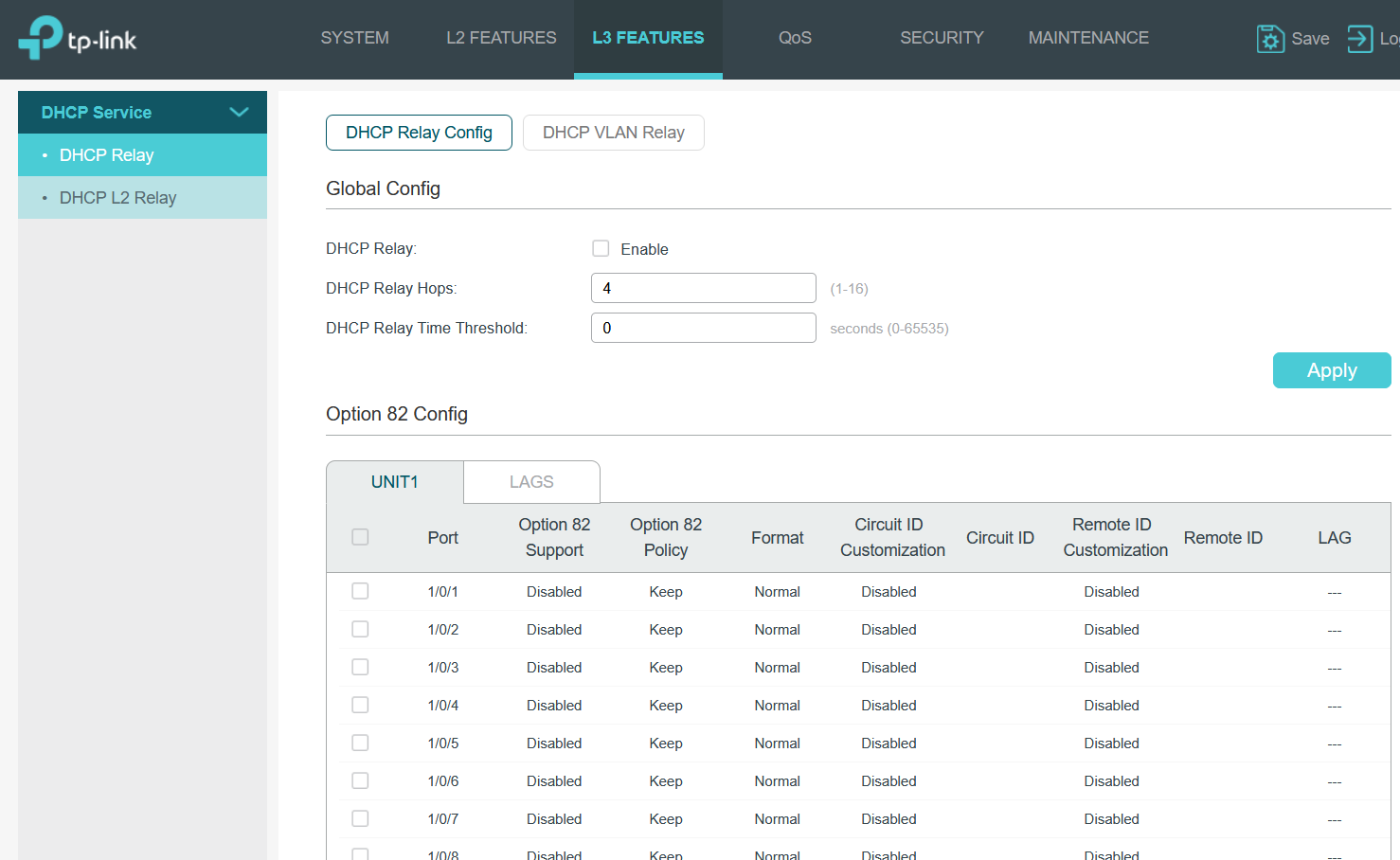Click the tp-link logo icon
The height and width of the screenshot is (860, 1400).
(41, 38)
